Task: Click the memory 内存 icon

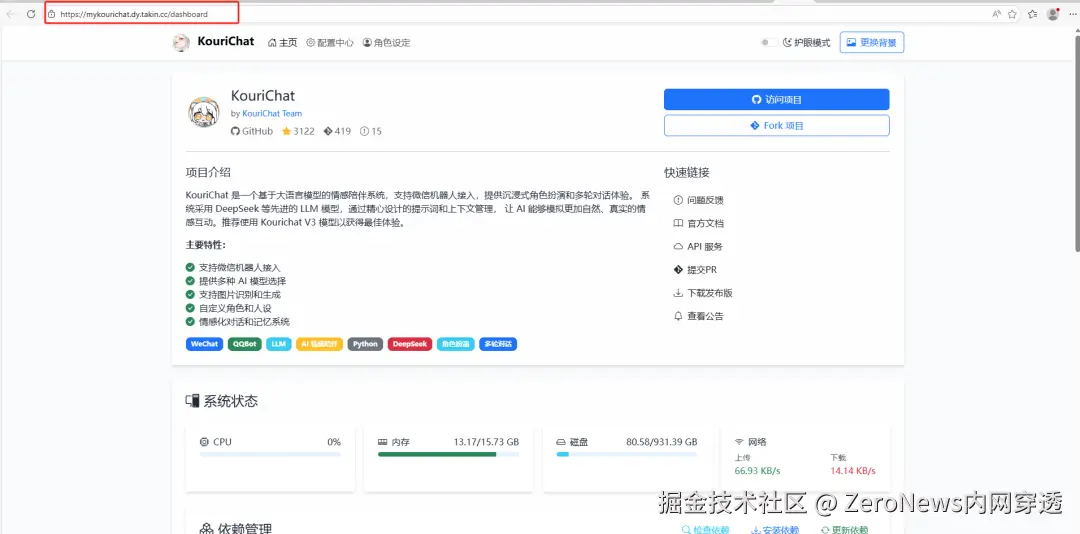Action: 382,442
